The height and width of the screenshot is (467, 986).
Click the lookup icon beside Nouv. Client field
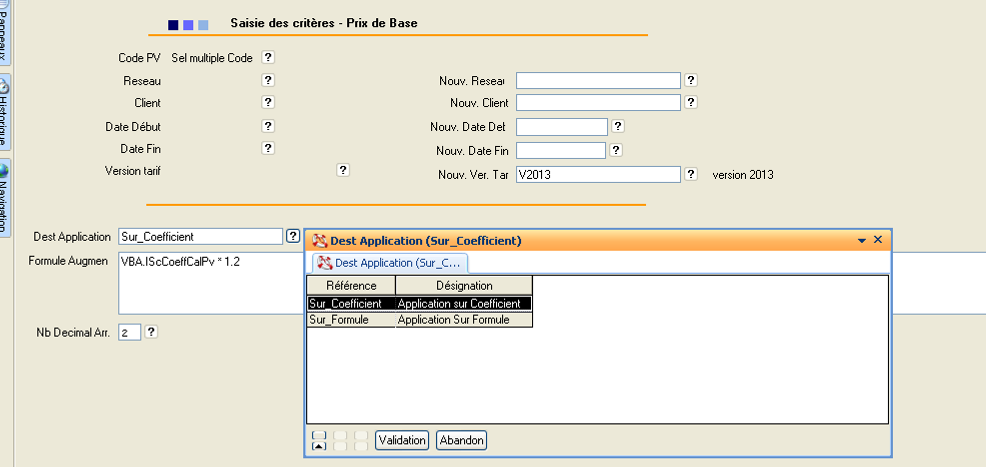[691, 102]
